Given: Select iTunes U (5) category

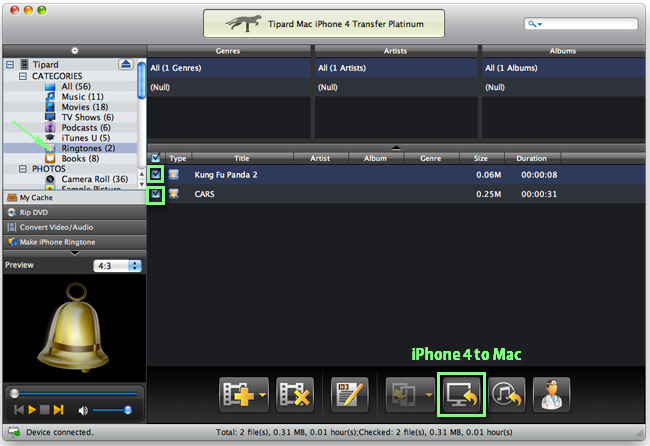Looking at the screenshot, I should coord(85,138).
